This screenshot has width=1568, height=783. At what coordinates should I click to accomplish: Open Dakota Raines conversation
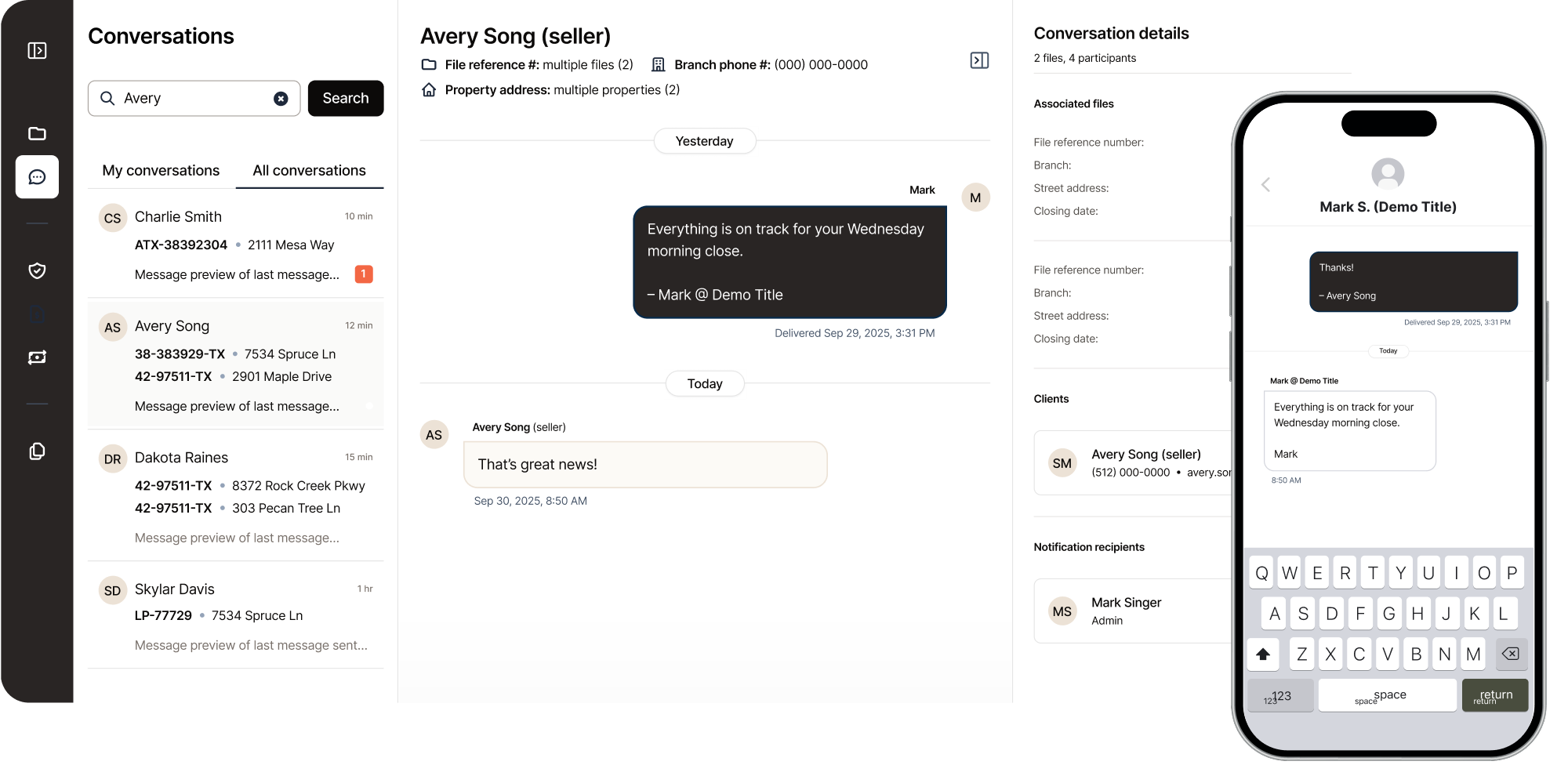[x=235, y=495]
